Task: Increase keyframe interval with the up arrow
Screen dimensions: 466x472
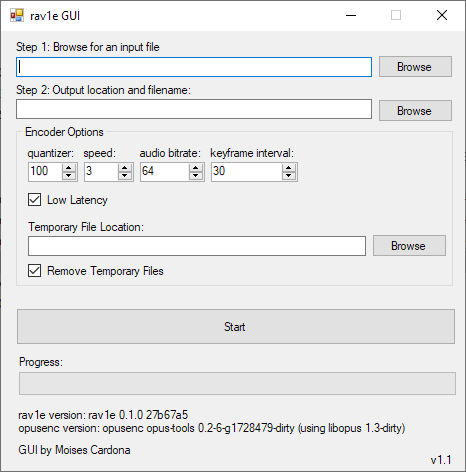Action: [x=289, y=168]
